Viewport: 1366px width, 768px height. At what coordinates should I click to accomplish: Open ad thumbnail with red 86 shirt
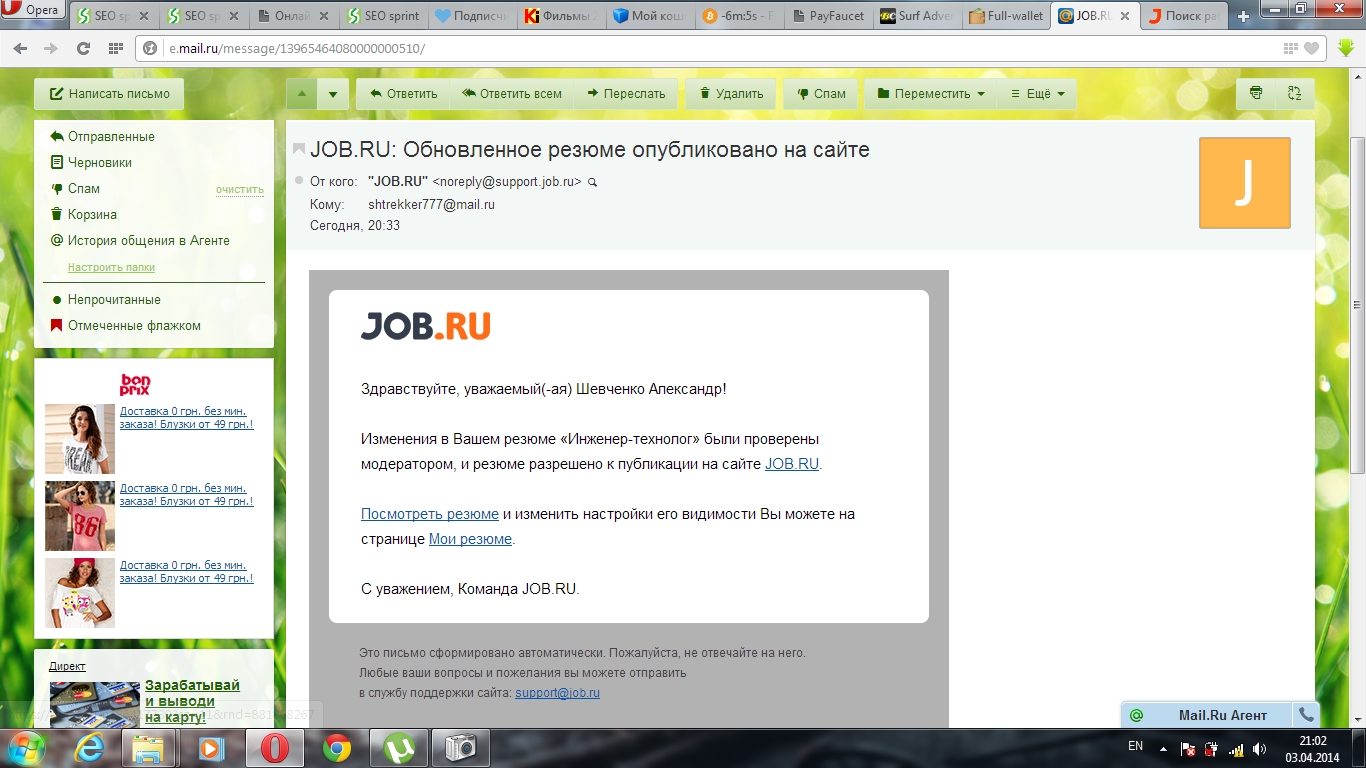[80, 516]
